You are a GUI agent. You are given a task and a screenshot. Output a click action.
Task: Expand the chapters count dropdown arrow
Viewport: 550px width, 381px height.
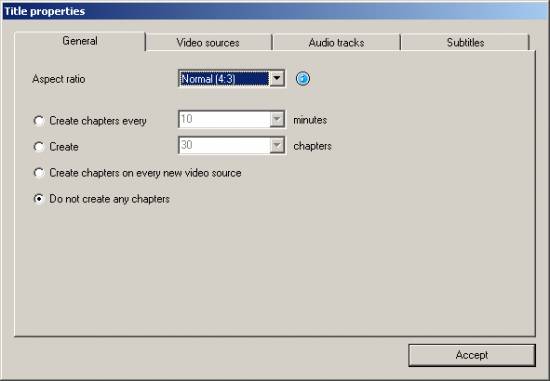pyautogui.click(x=277, y=146)
